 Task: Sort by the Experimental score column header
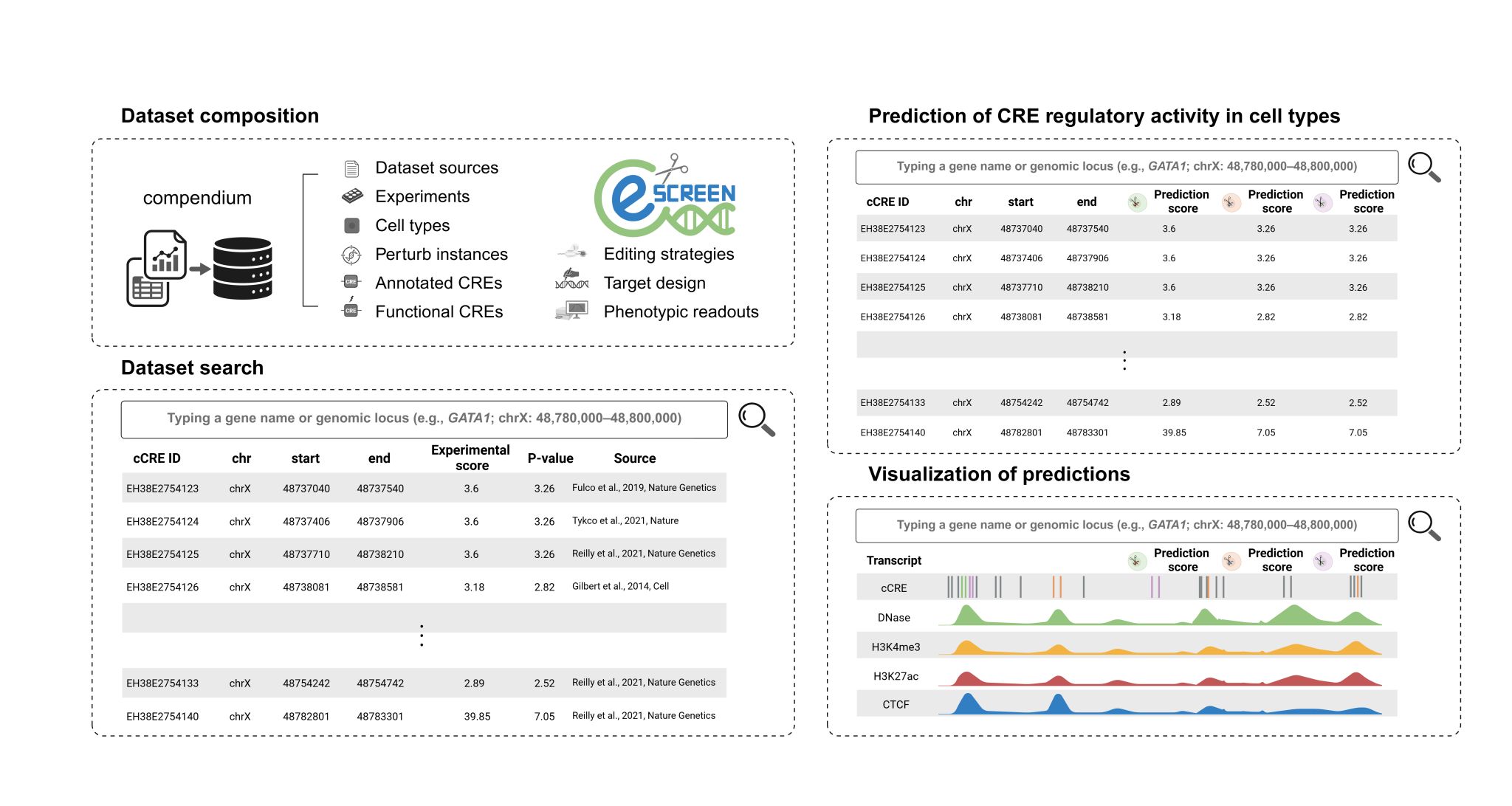(470, 458)
